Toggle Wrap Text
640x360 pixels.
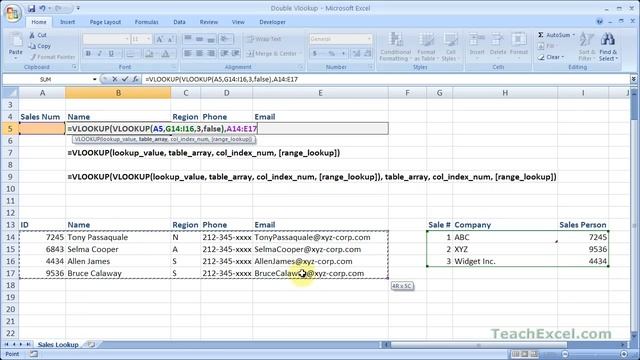(x=264, y=39)
